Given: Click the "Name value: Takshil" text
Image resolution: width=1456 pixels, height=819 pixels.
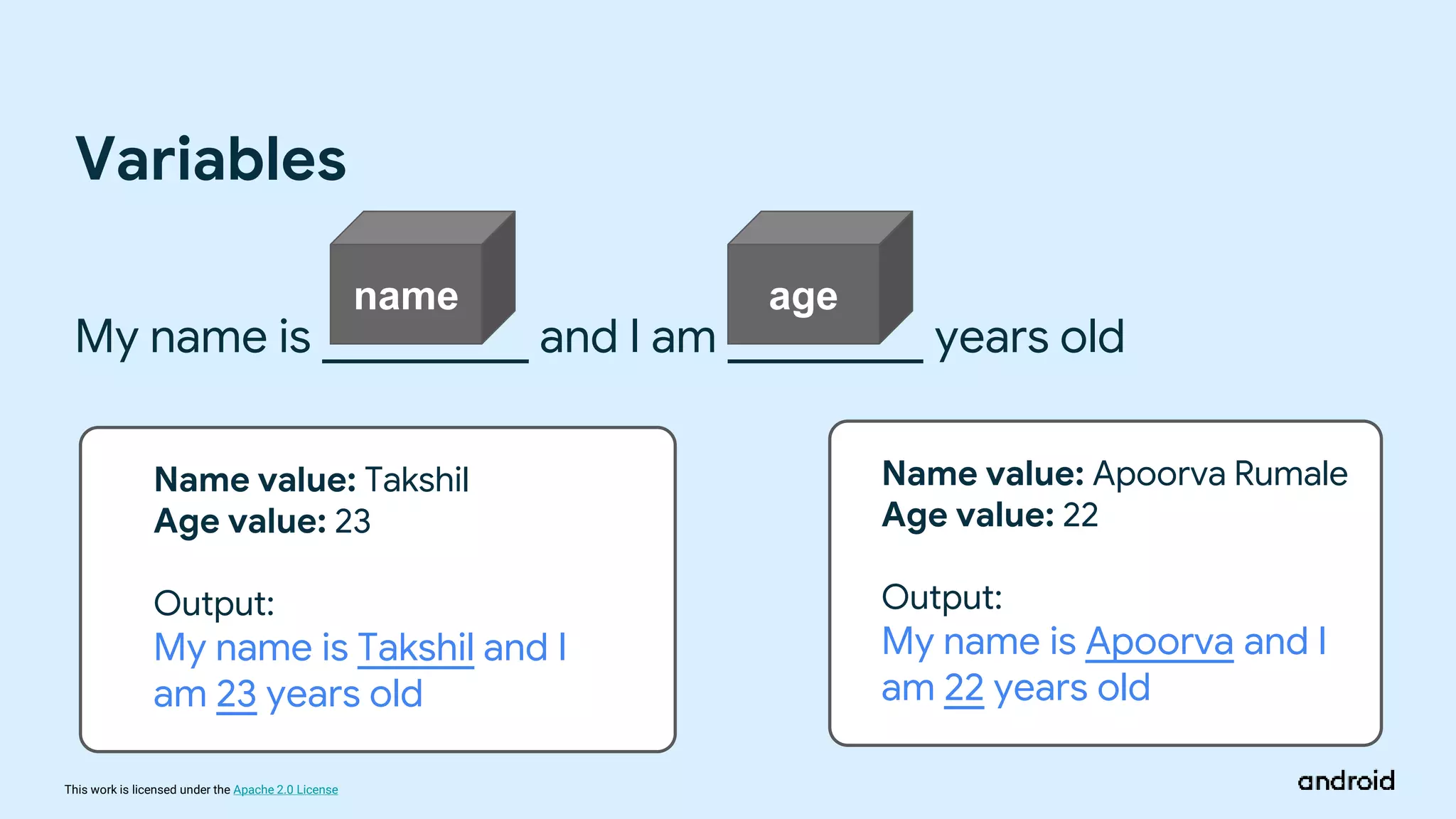Looking at the screenshot, I should coord(311,480).
